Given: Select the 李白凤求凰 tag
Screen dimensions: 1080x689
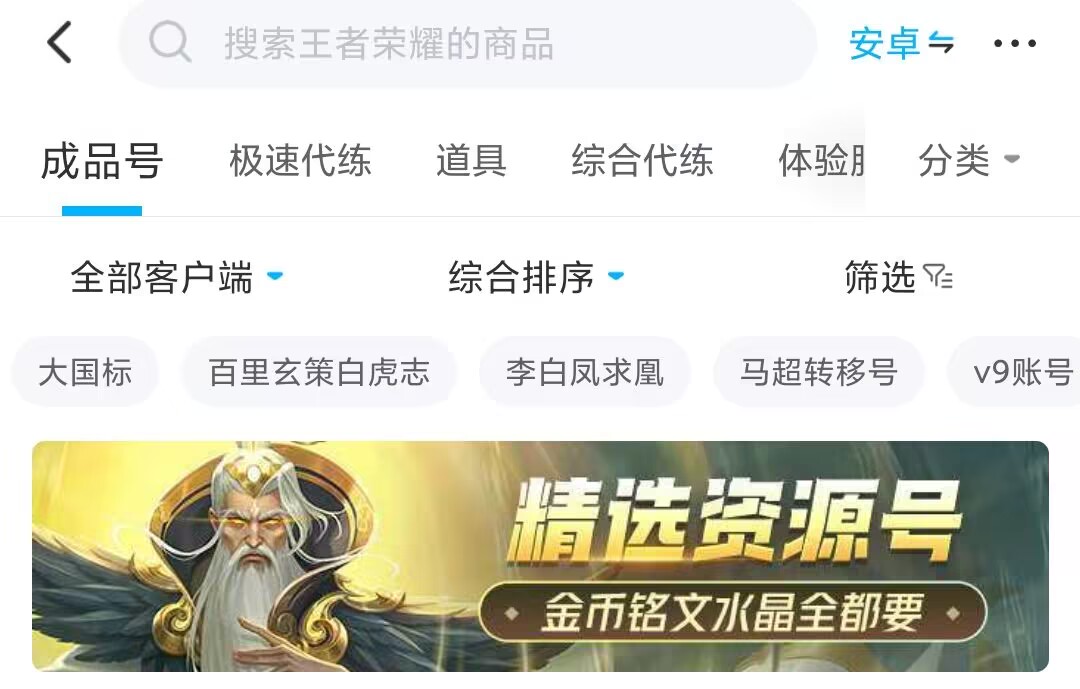Looking at the screenshot, I should [x=585, y=372].
